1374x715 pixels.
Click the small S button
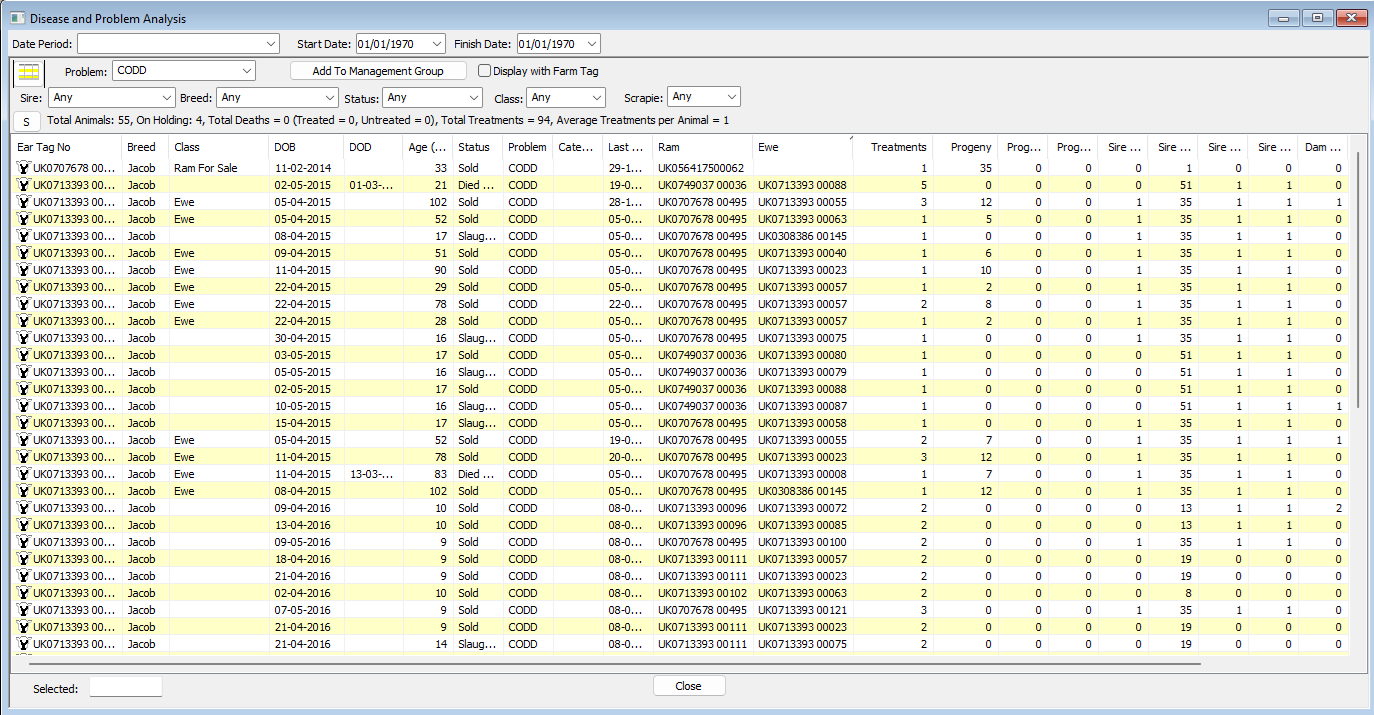tap(27, 121)
